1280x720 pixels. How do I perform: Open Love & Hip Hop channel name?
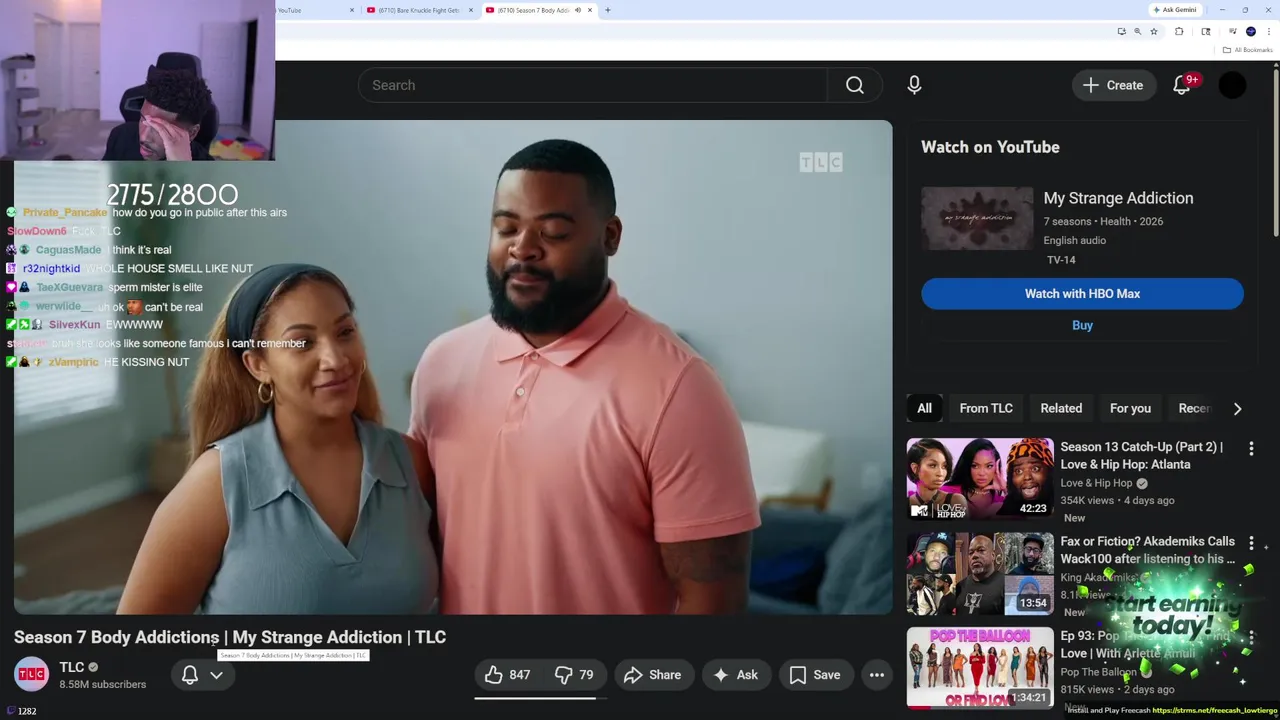(1096, 483)
